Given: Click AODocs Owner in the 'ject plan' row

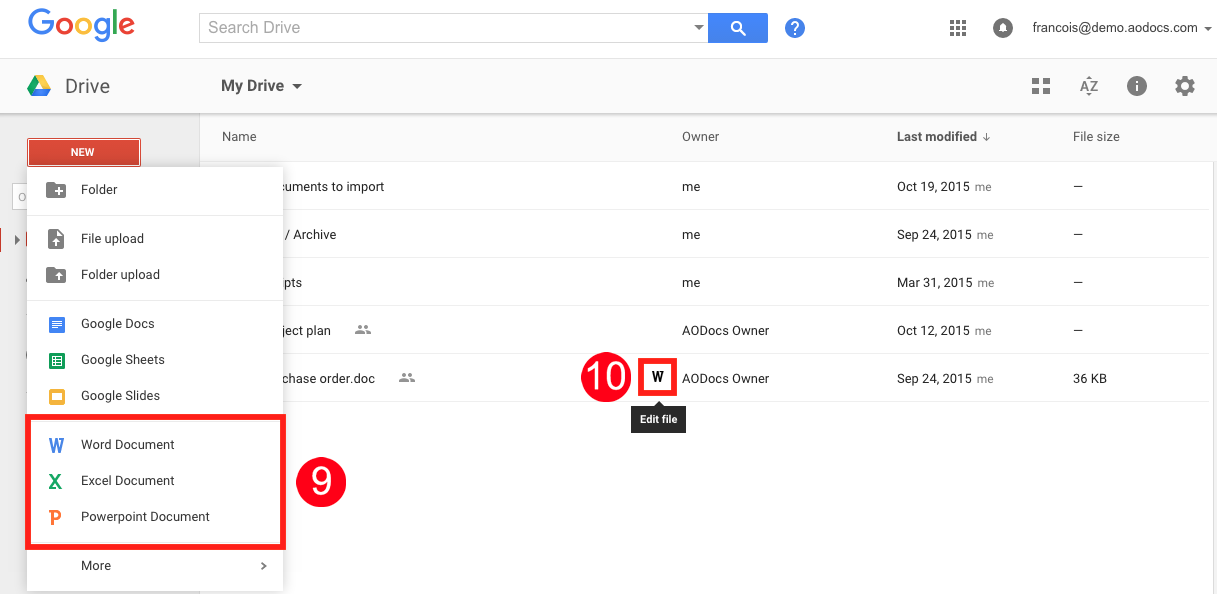Looking at the screenshot, I should coord(725,331).
